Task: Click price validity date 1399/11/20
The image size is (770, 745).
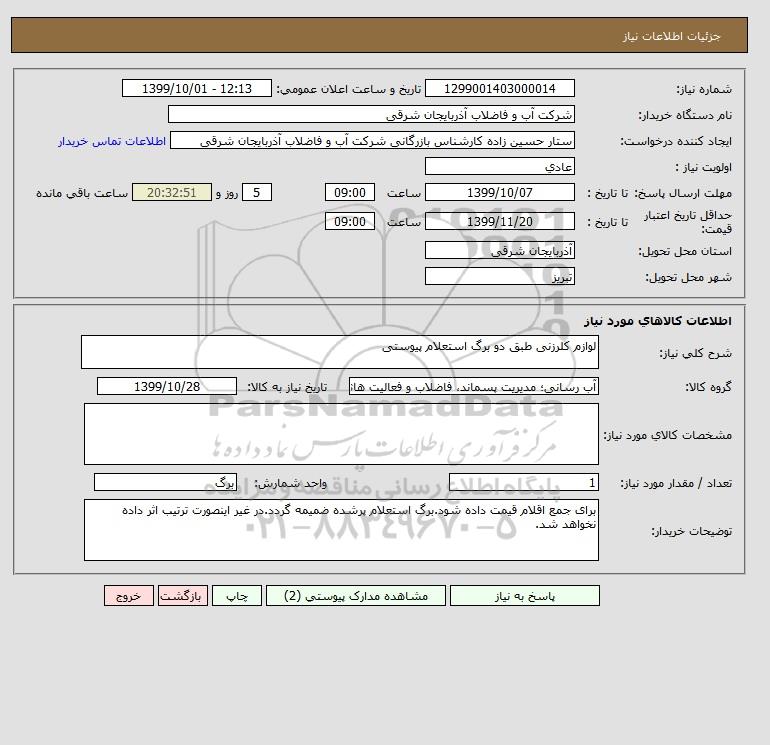Action: click(x=499, y=221)
